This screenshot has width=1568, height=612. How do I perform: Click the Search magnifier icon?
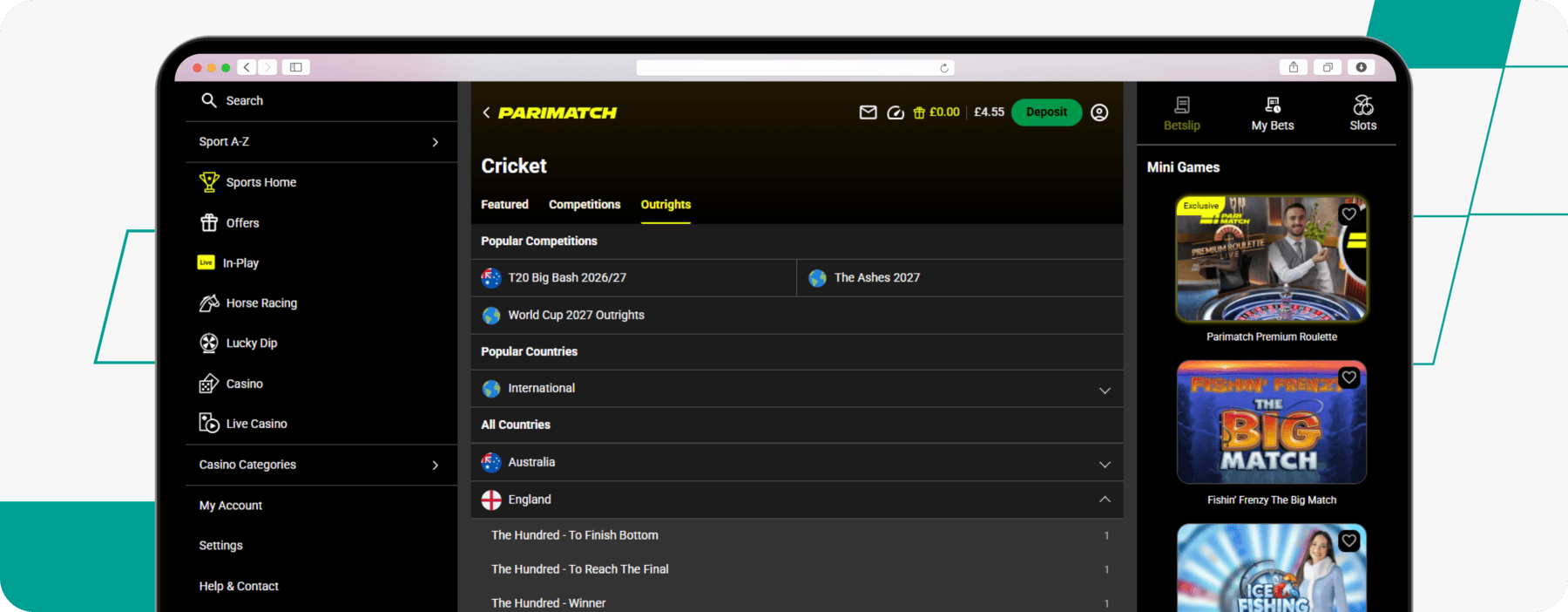pos(209,100)
